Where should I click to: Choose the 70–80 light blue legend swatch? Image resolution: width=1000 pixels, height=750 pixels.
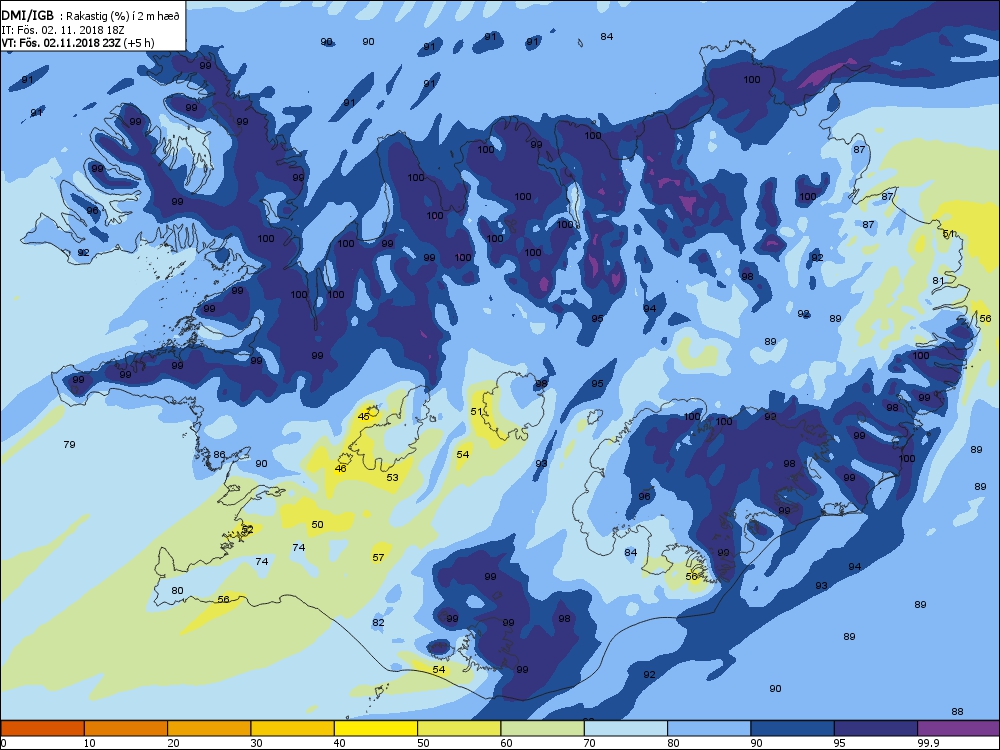[x=626, y=728]
